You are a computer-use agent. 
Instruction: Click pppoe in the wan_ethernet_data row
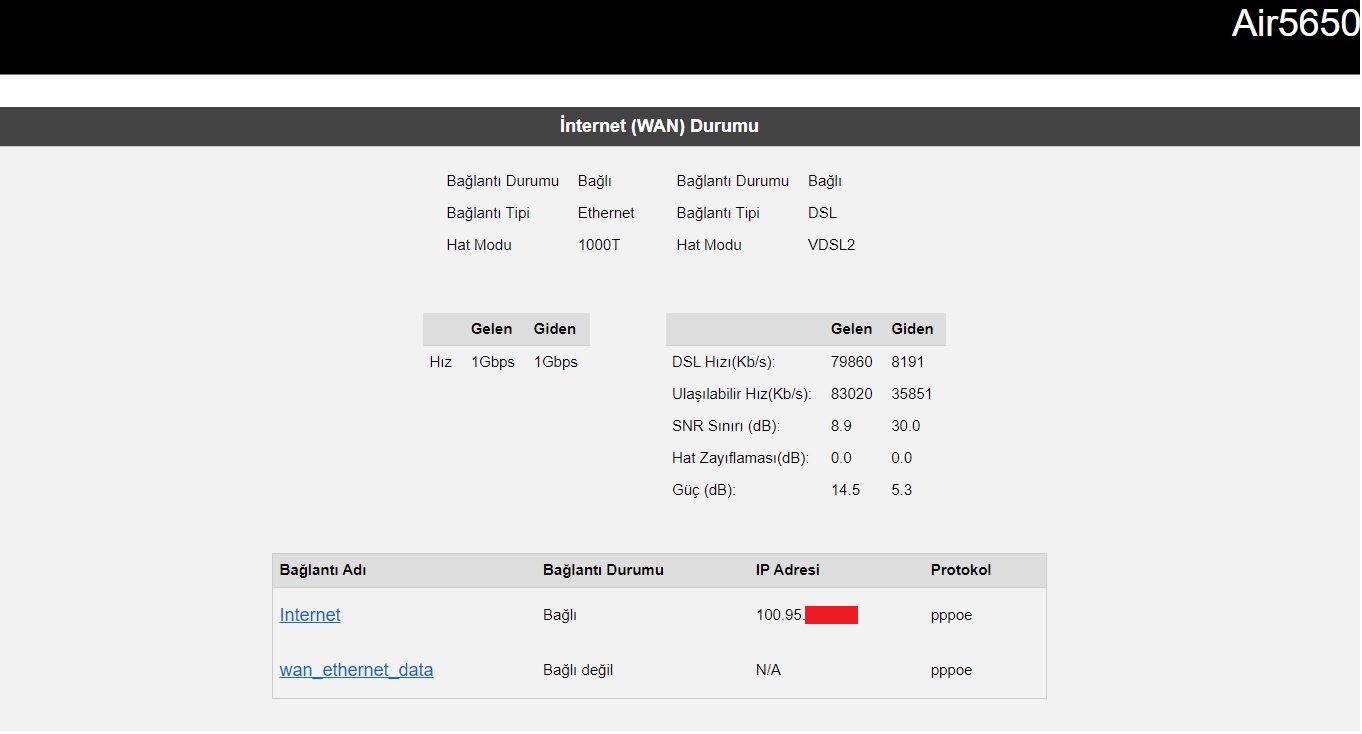point(951,670)
